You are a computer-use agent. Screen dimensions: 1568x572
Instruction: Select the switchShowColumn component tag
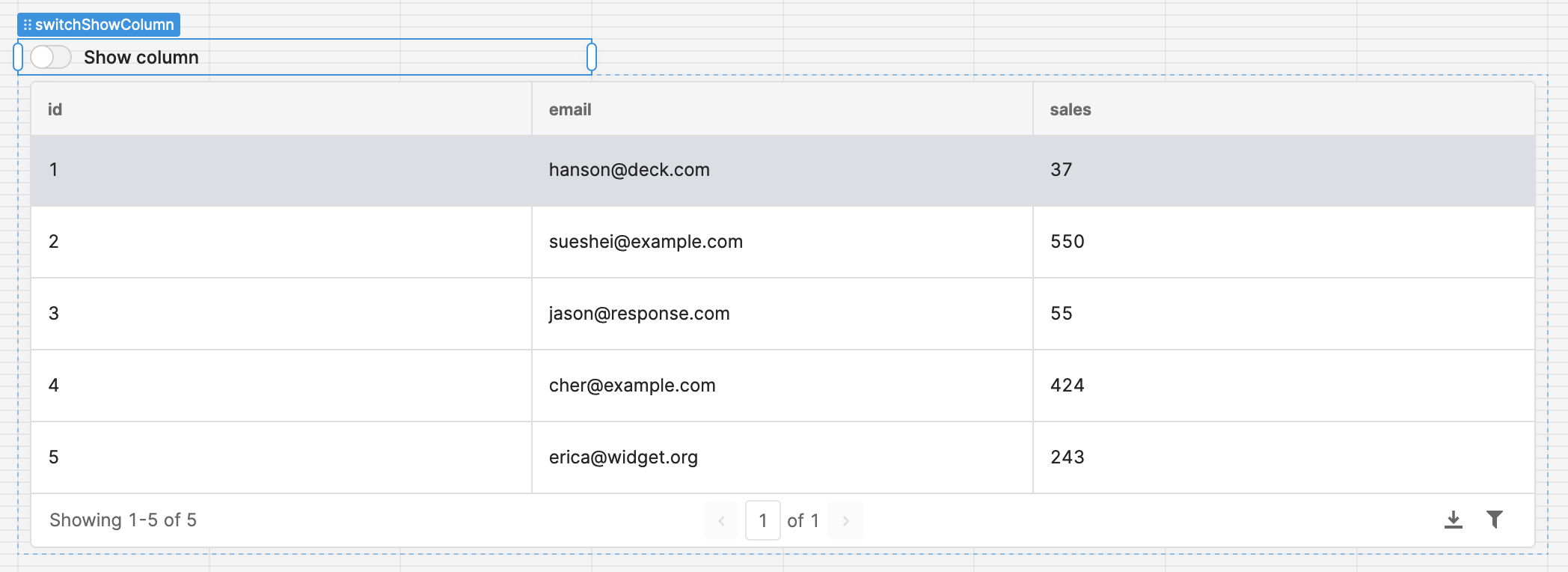click(99, 25)
